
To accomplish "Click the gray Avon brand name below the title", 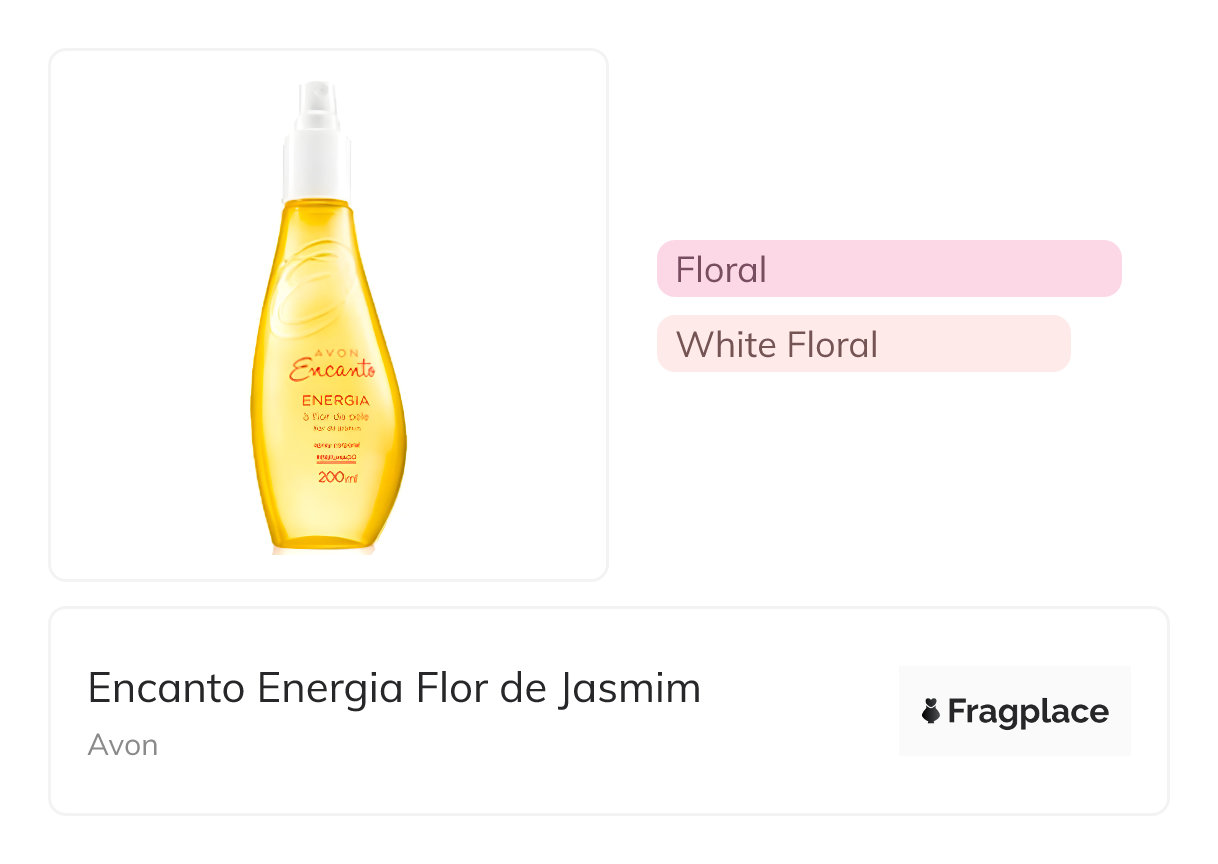I will point(122,745).
